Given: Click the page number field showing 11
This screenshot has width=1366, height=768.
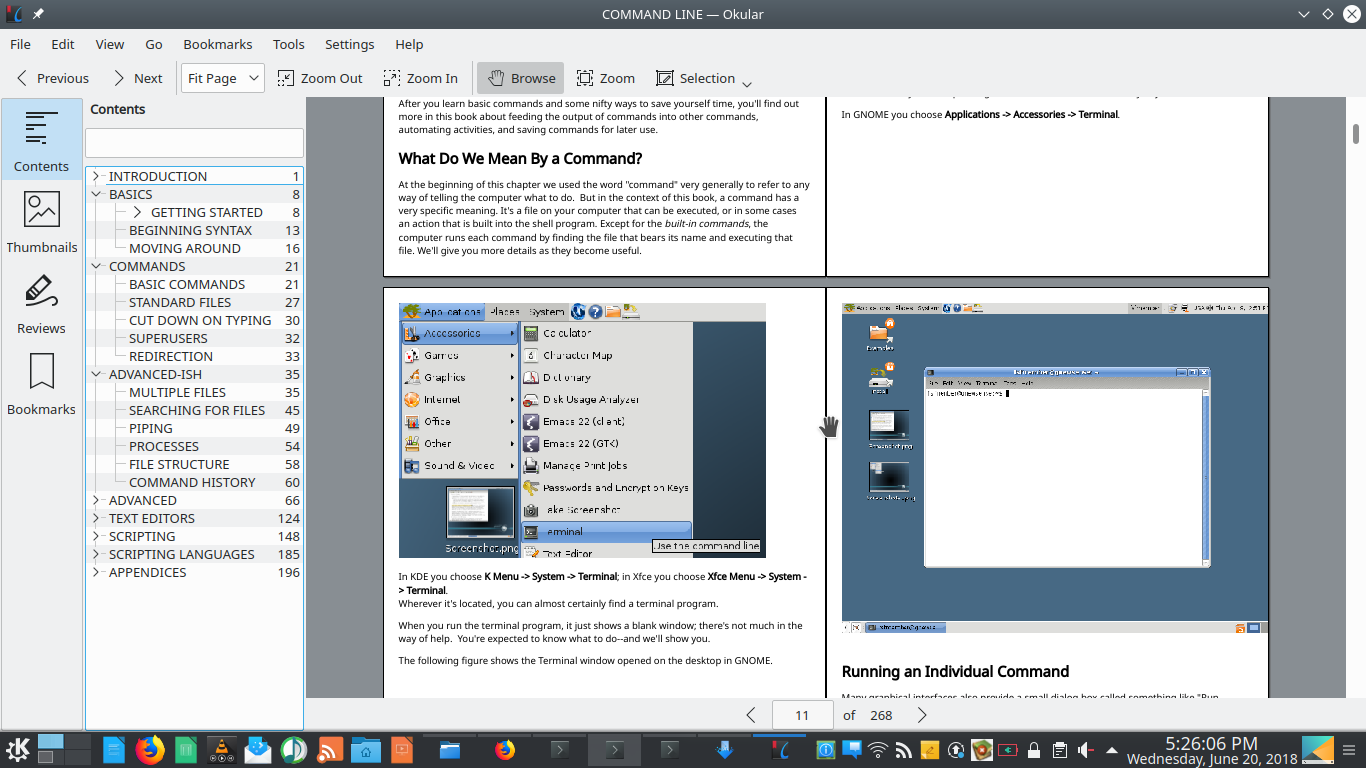Looking at the screenshot, I should (802, 715).
